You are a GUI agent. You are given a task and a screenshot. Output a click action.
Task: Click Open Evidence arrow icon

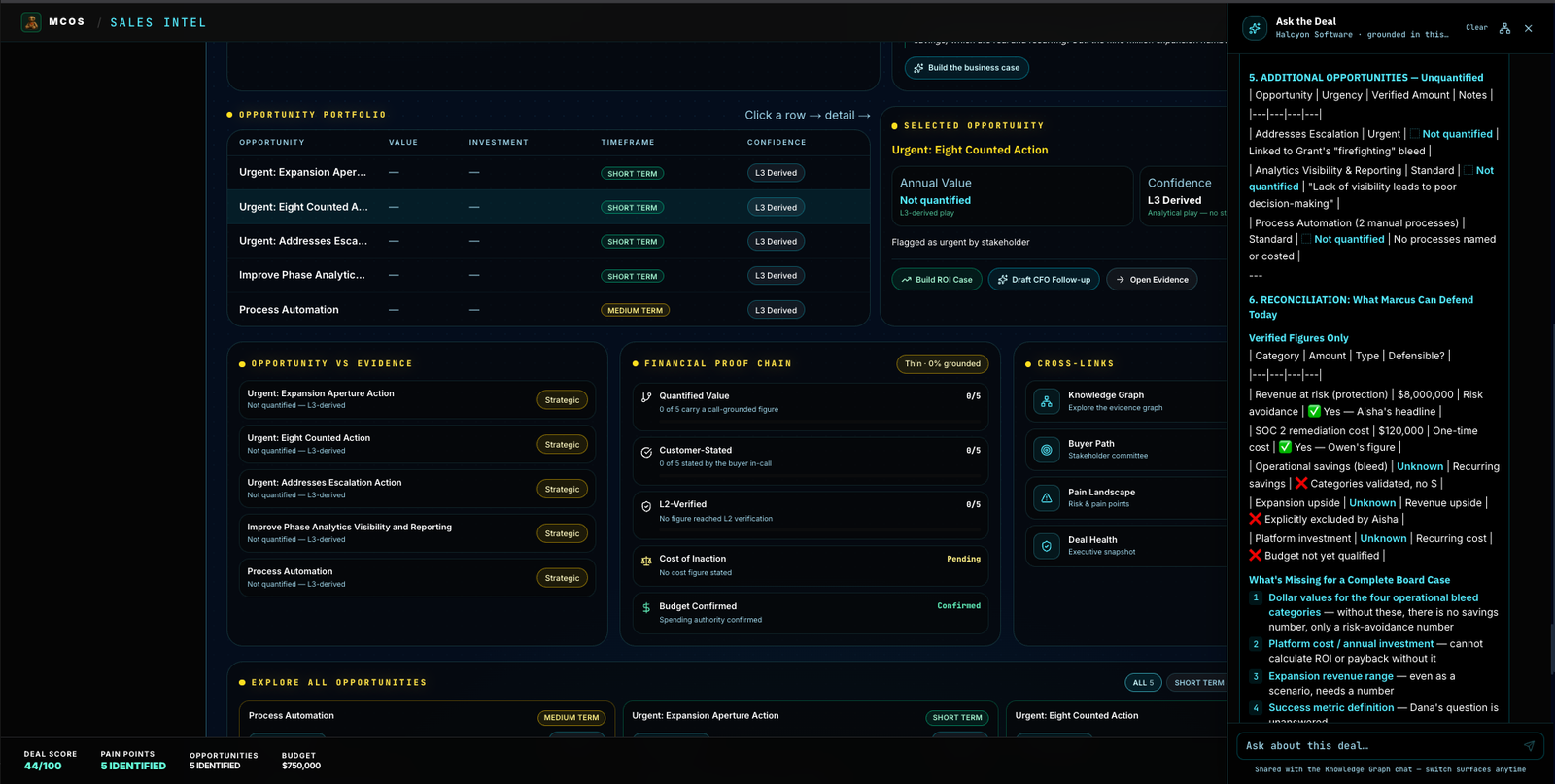point(1121,280)
